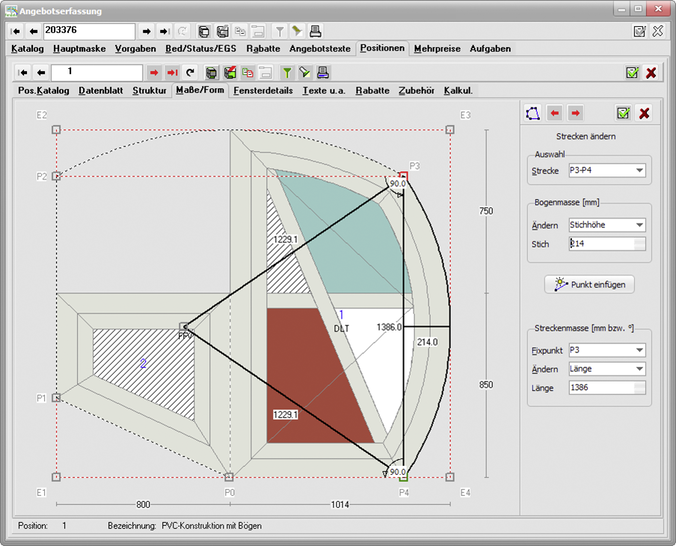Switch to the Fensterdetails tab
676x546 pixels.
click(262, 90)
